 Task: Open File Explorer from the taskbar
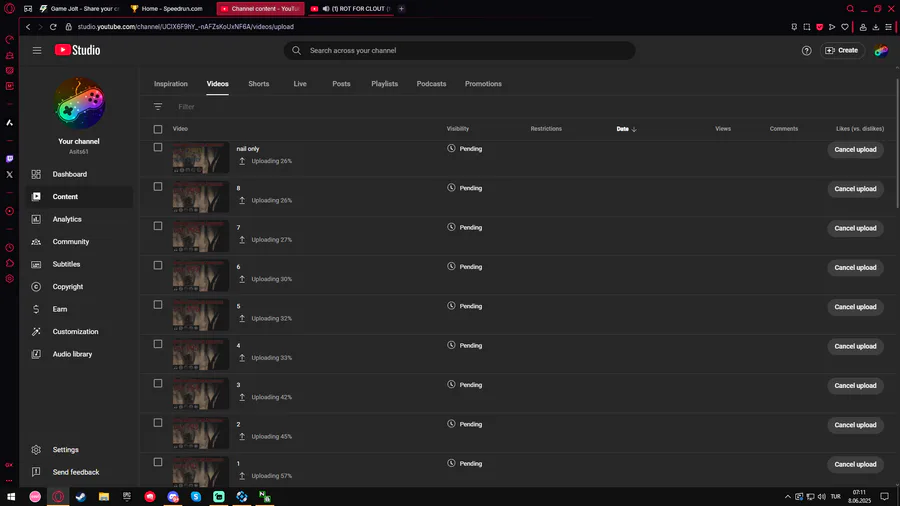(104, 497)
